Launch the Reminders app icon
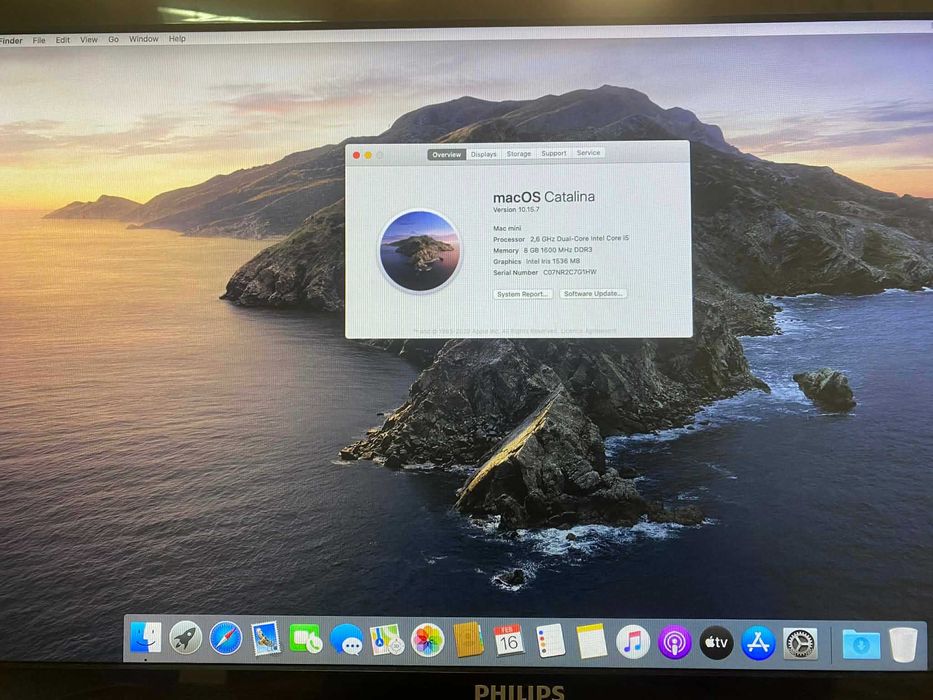This screenshot has width=933, height=700. [x=550, y=641]
